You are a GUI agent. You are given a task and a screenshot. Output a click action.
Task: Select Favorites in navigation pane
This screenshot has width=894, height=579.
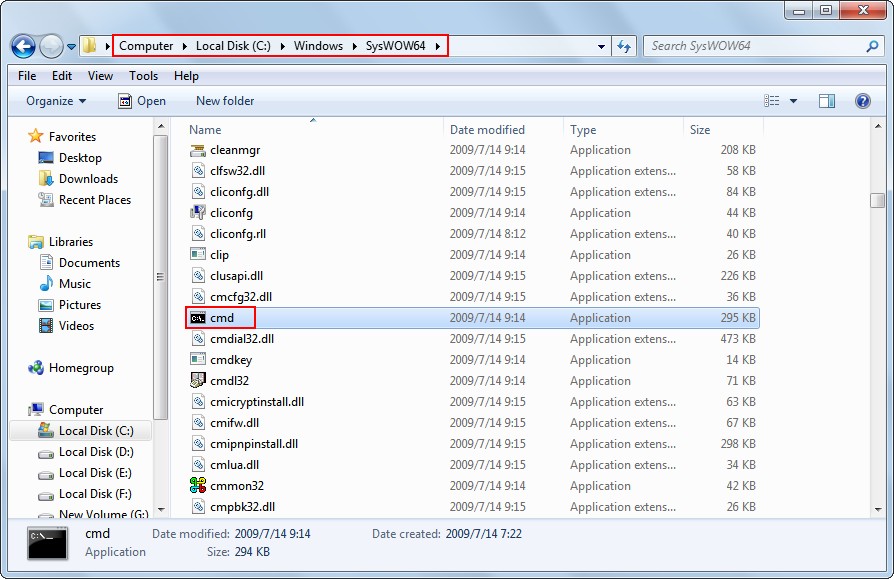pos(72,137)
